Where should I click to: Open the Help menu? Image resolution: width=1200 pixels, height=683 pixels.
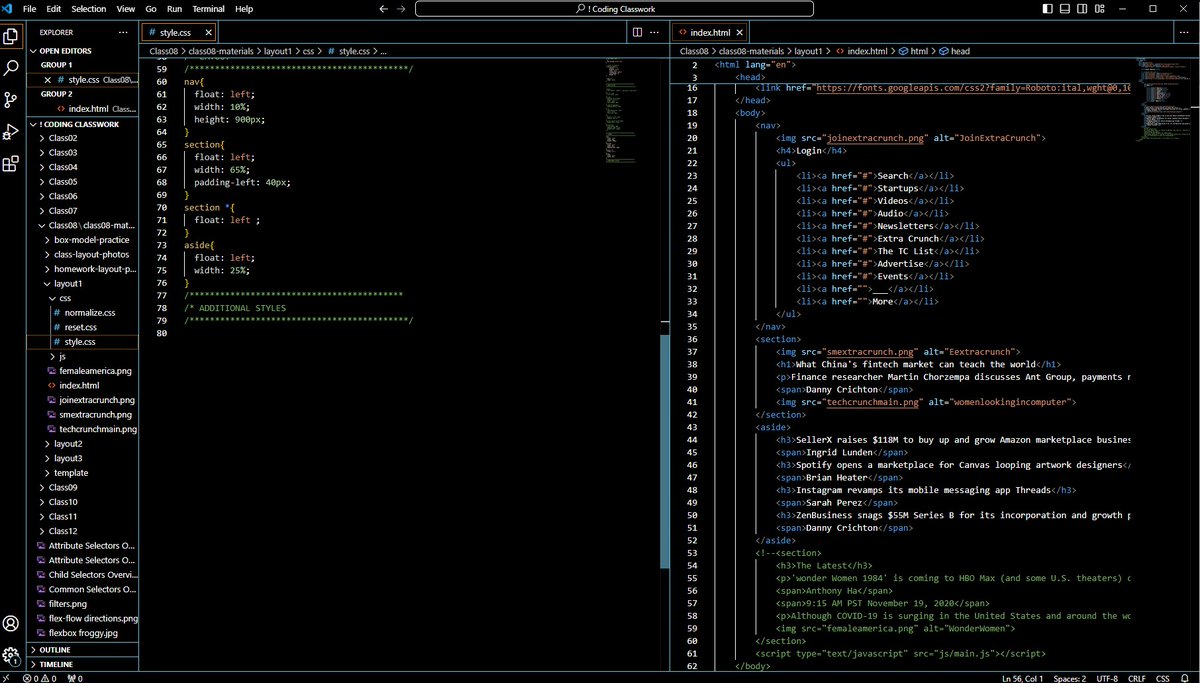click(x=244, y=9)
